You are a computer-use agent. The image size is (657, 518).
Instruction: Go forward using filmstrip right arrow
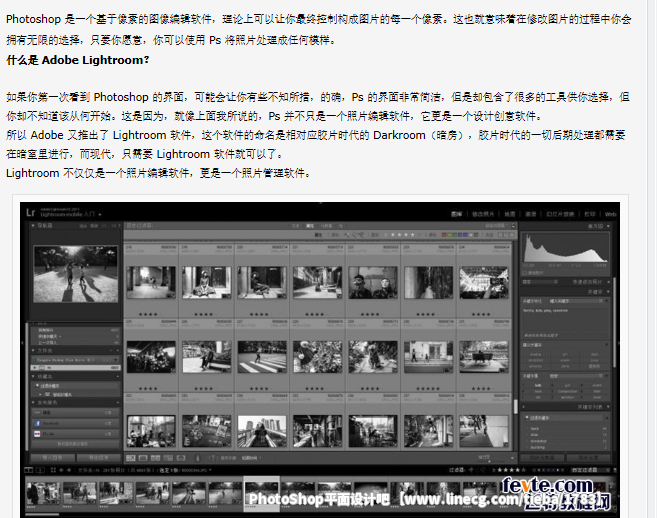coord(69,470)
